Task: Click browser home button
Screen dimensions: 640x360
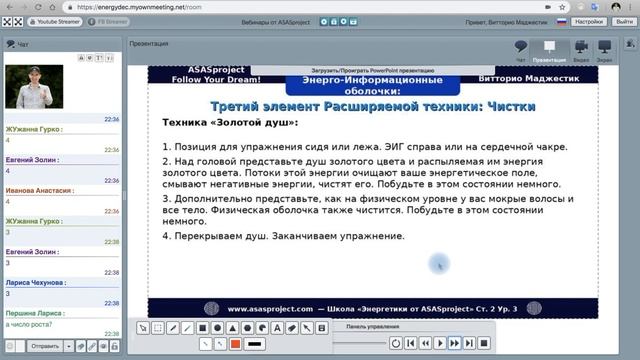Action: coord(53,7)
